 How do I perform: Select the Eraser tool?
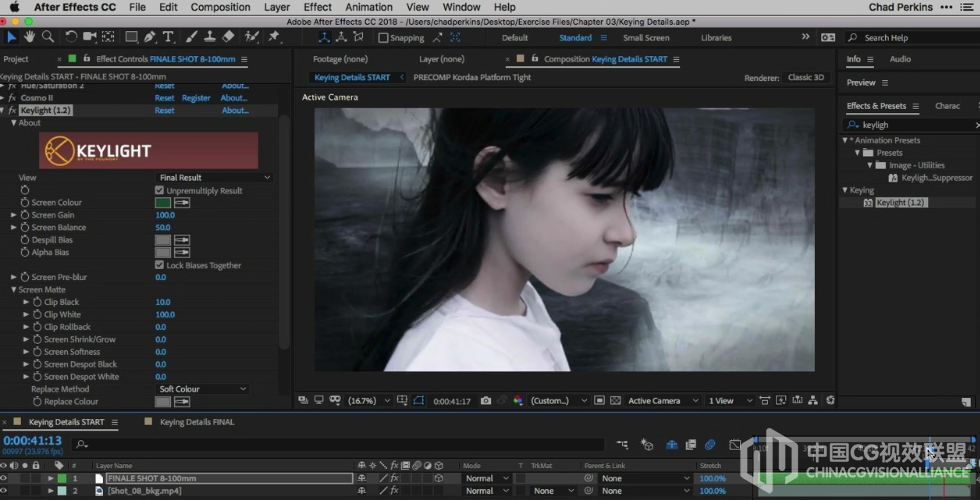[228, 37]
